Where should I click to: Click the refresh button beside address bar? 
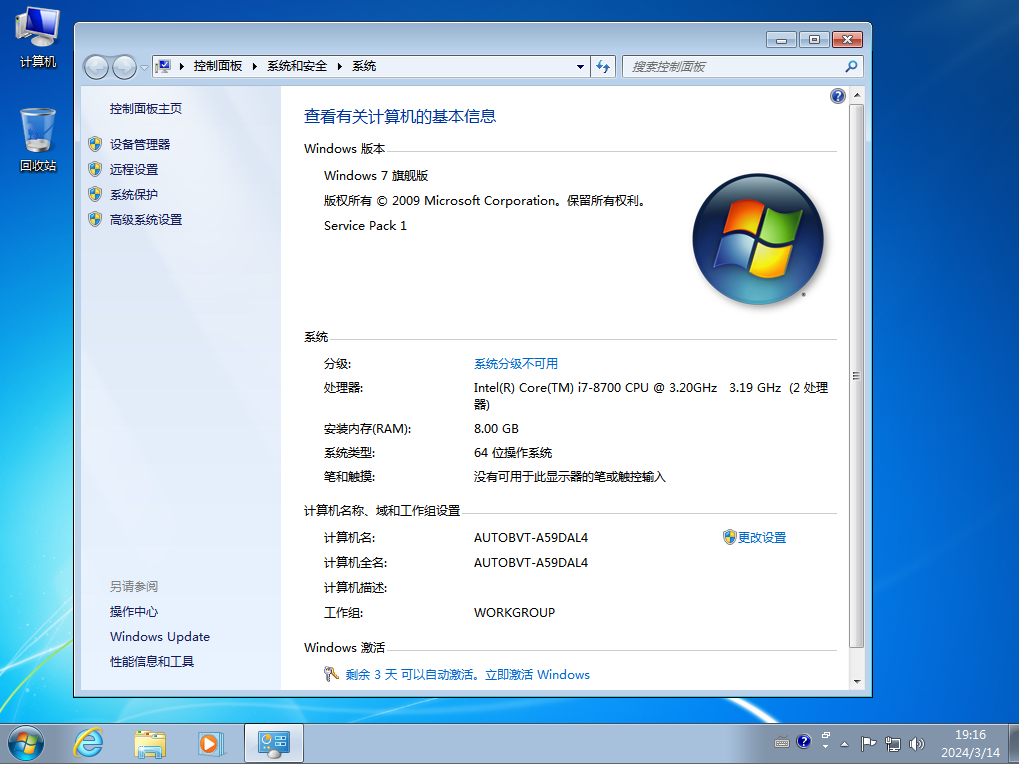[x=603, y=67]
